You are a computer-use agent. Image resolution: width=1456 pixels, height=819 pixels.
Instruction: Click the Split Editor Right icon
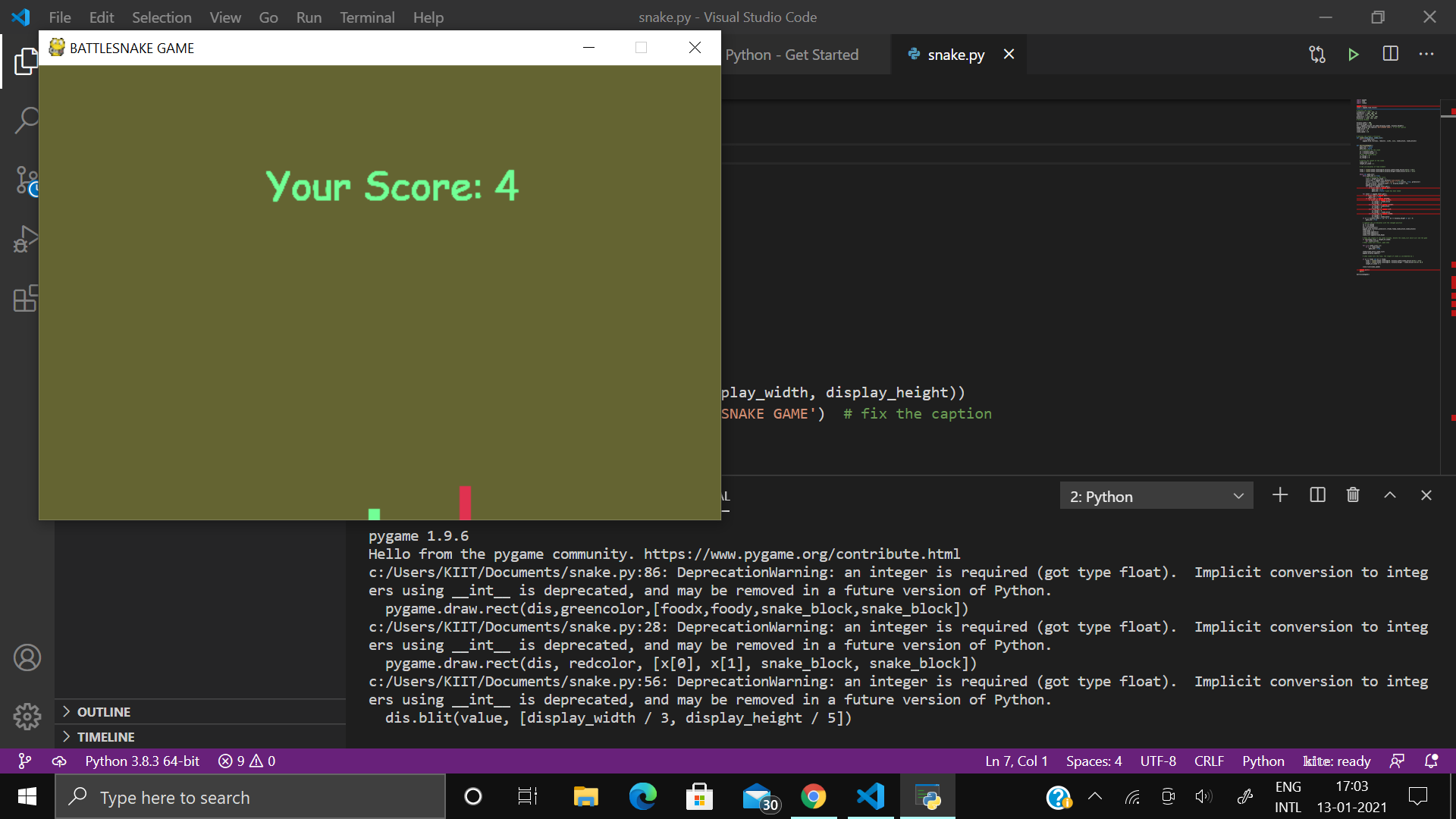pyautogui.click(x=1390, y=55)
